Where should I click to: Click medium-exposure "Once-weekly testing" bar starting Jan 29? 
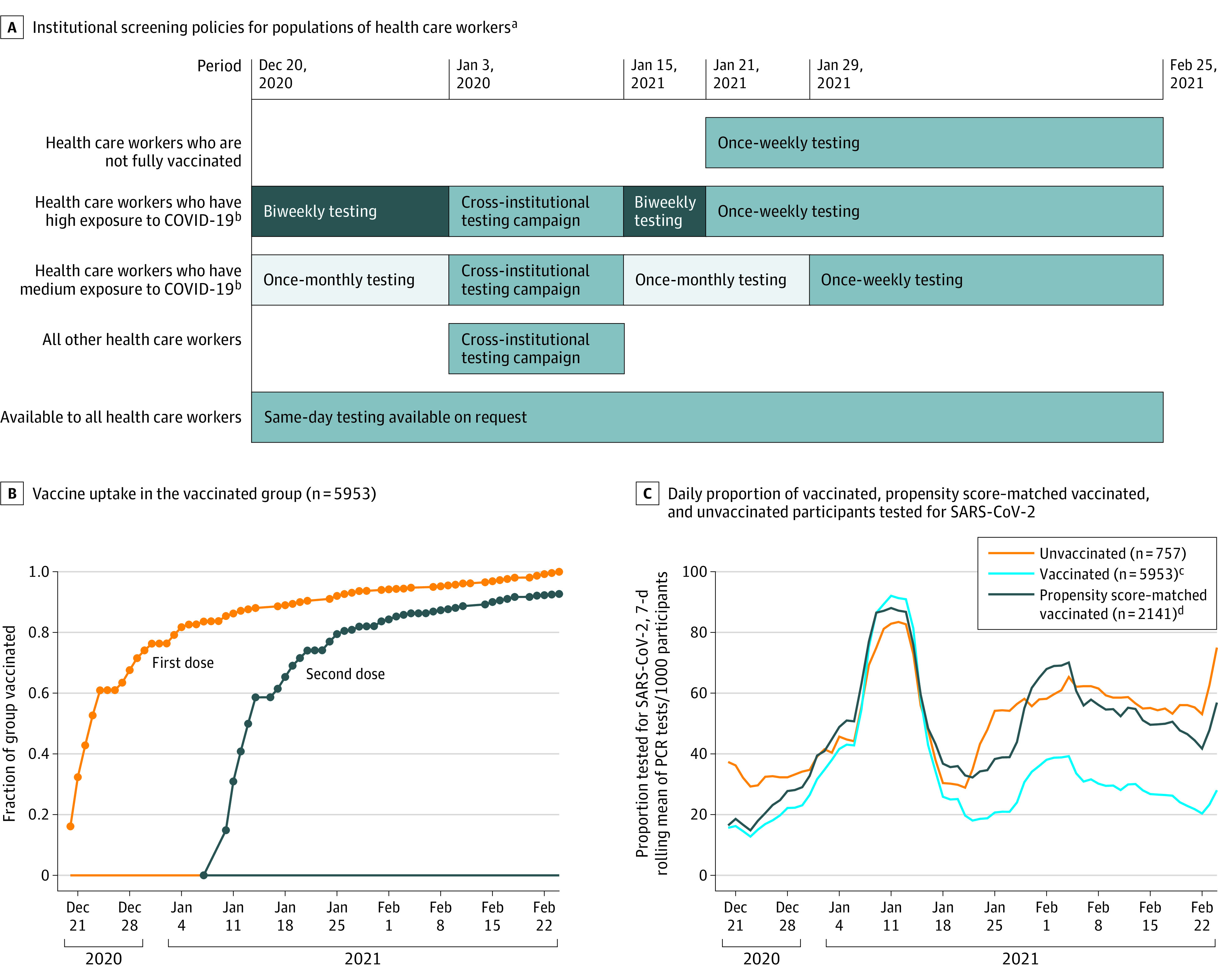click(986, 280)
